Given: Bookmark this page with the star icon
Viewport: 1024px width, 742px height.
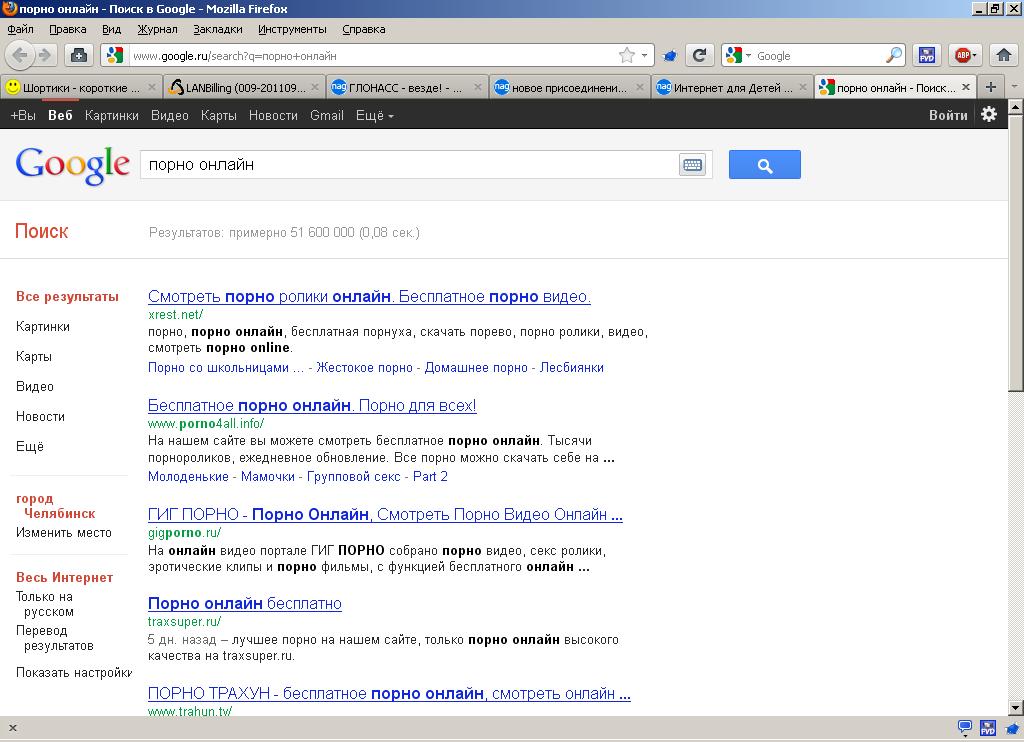Looking at the screenshot, I should 626,56.
